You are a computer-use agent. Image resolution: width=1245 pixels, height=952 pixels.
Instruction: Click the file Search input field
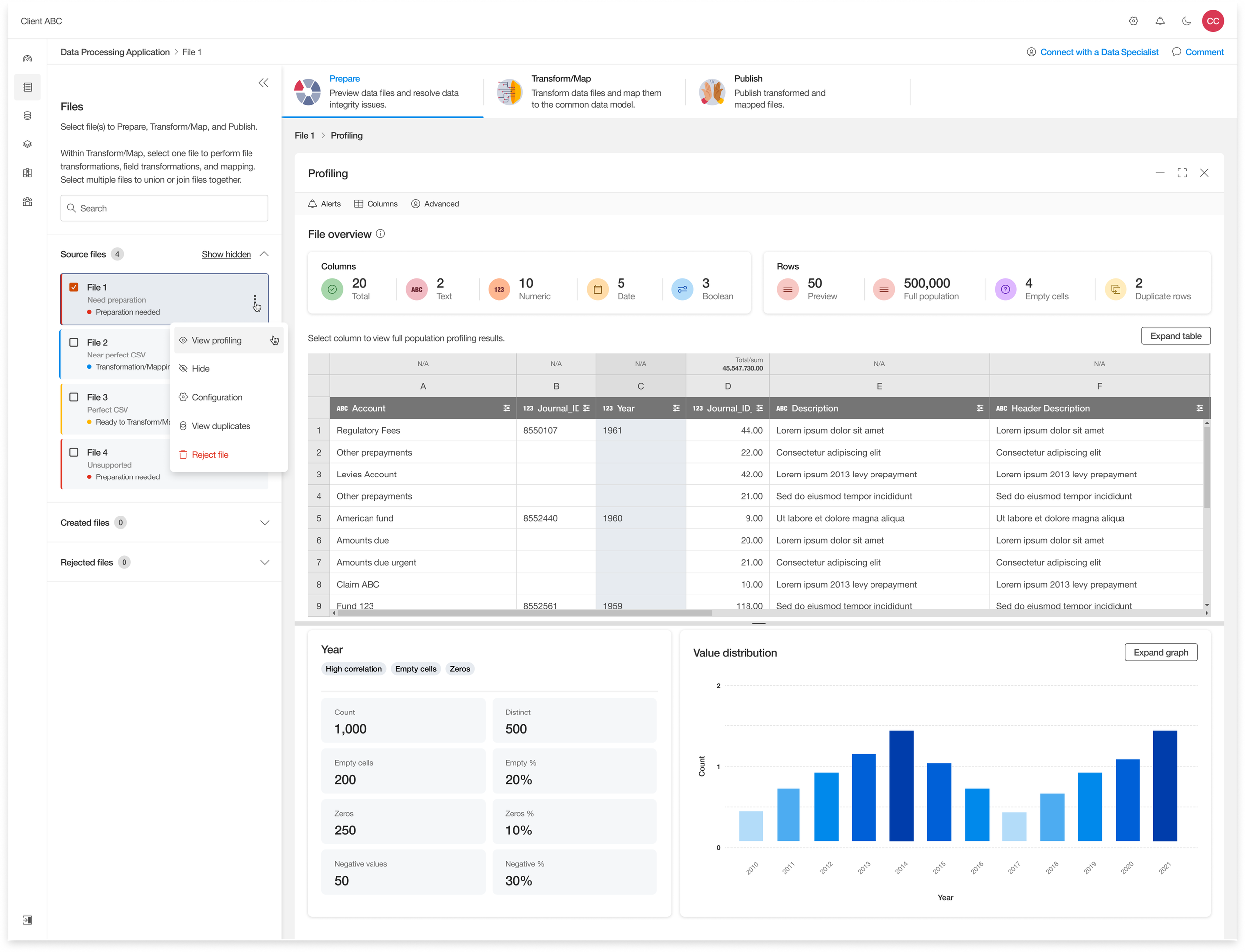click(x=164, y=208)
